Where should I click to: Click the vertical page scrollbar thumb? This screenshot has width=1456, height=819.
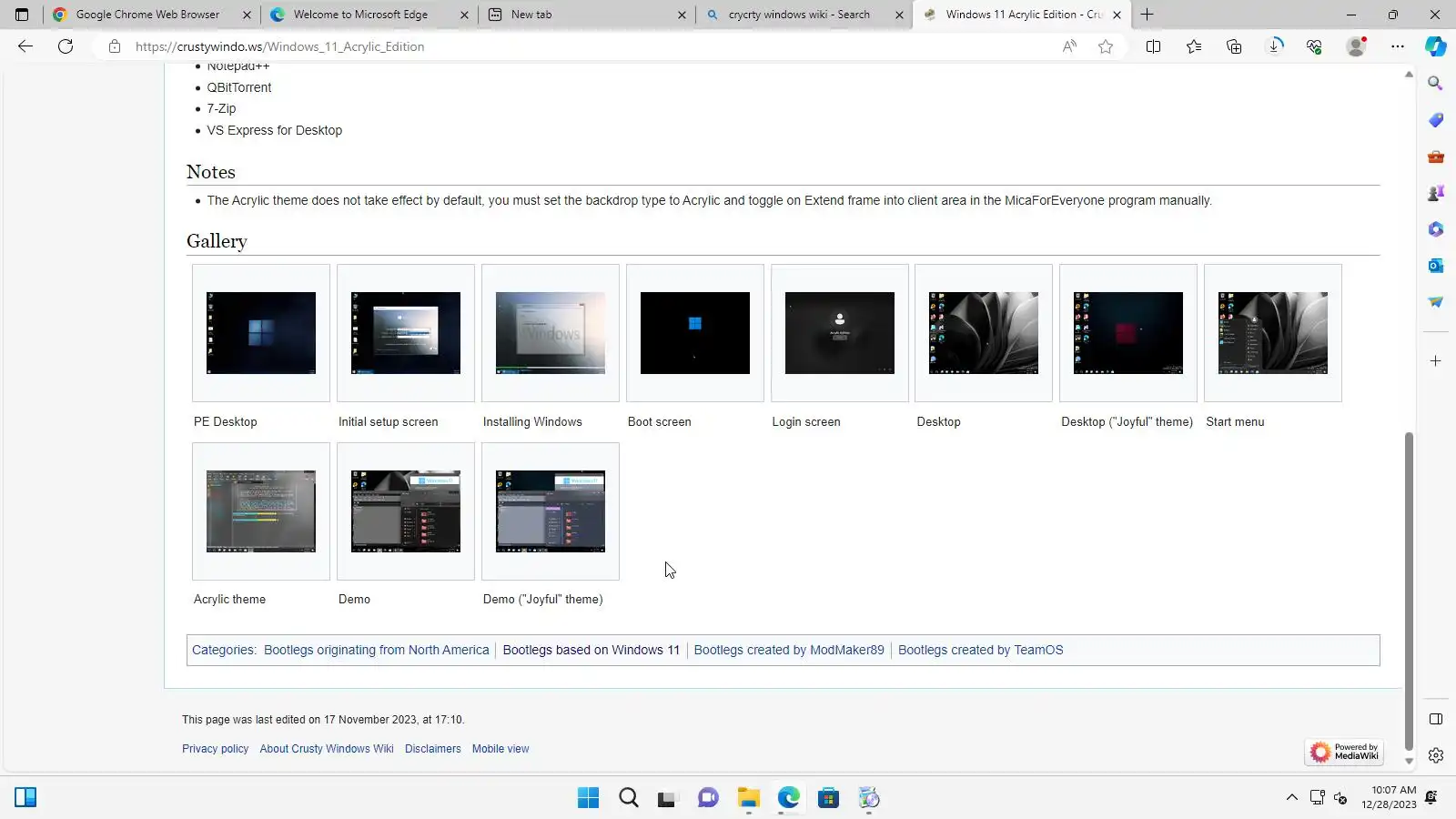(1409, 591)
